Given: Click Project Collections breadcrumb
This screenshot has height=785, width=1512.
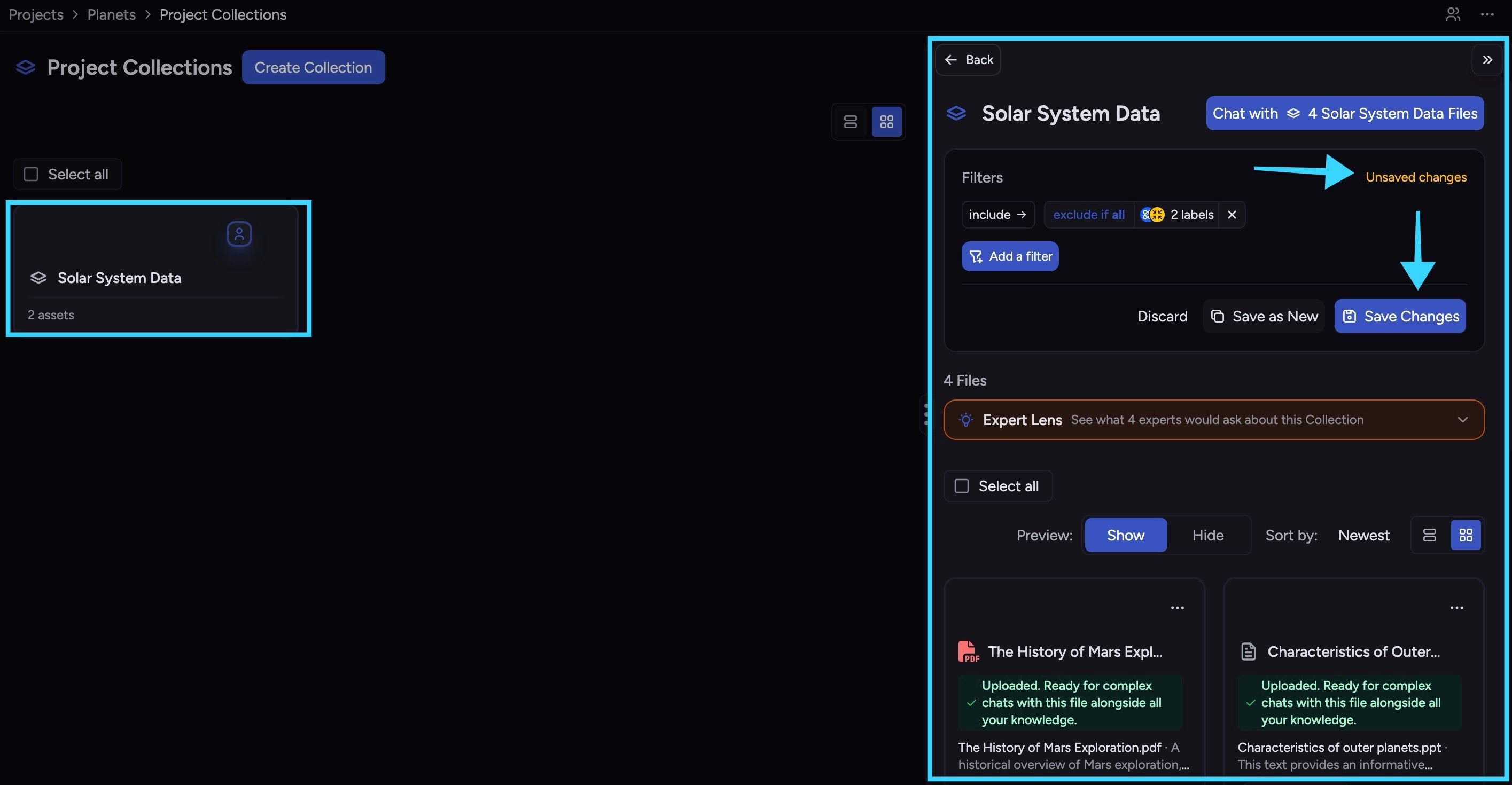Looking at the screenshot, I should point(223,14).
